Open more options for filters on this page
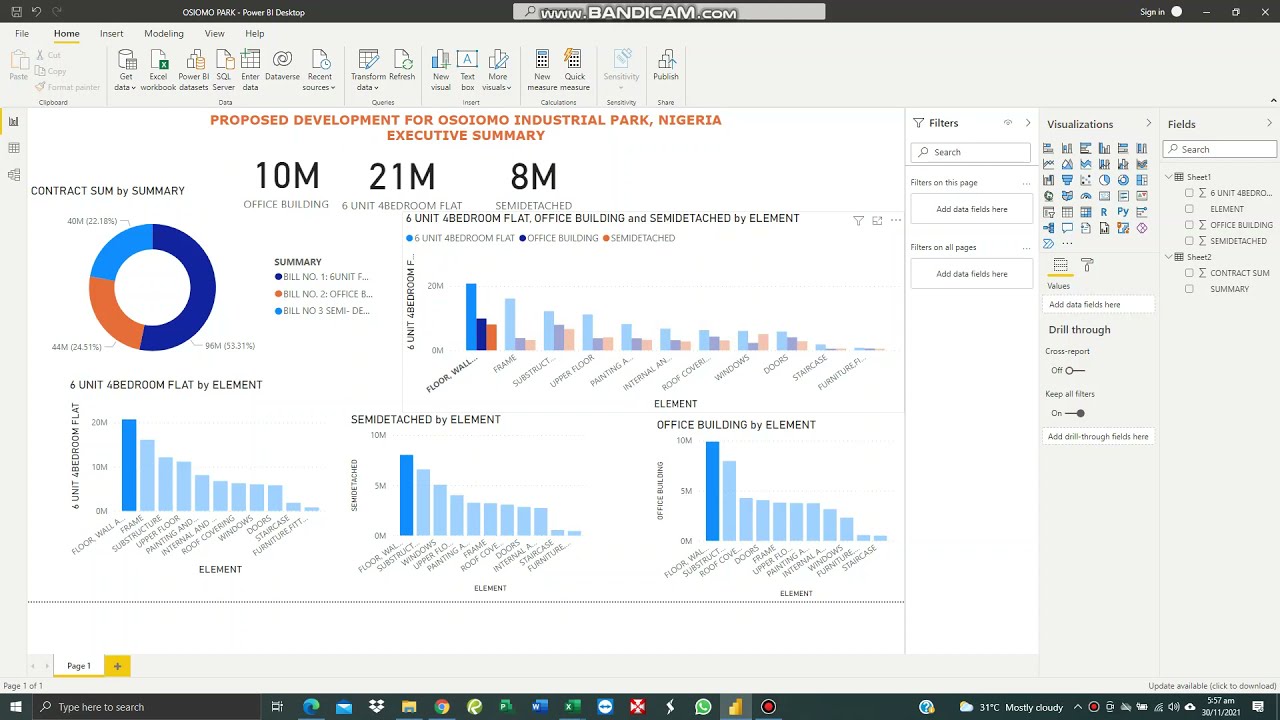1280x720 pixels. (1026, 183)
